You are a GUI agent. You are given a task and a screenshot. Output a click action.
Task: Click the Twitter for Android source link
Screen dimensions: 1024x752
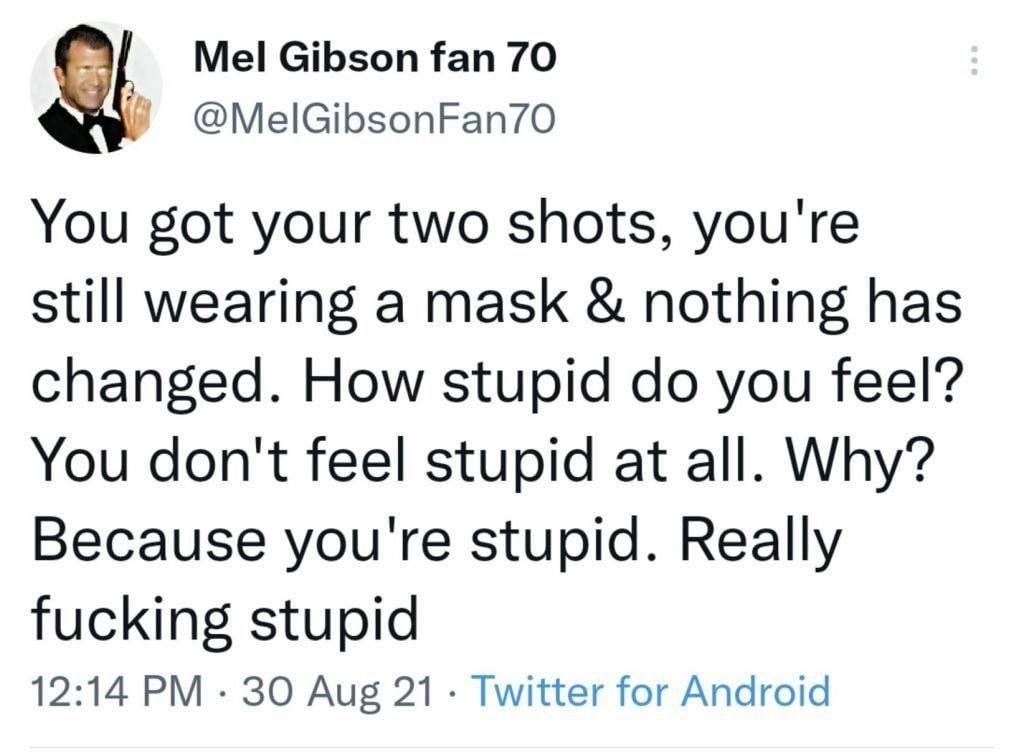coord(650,691)
